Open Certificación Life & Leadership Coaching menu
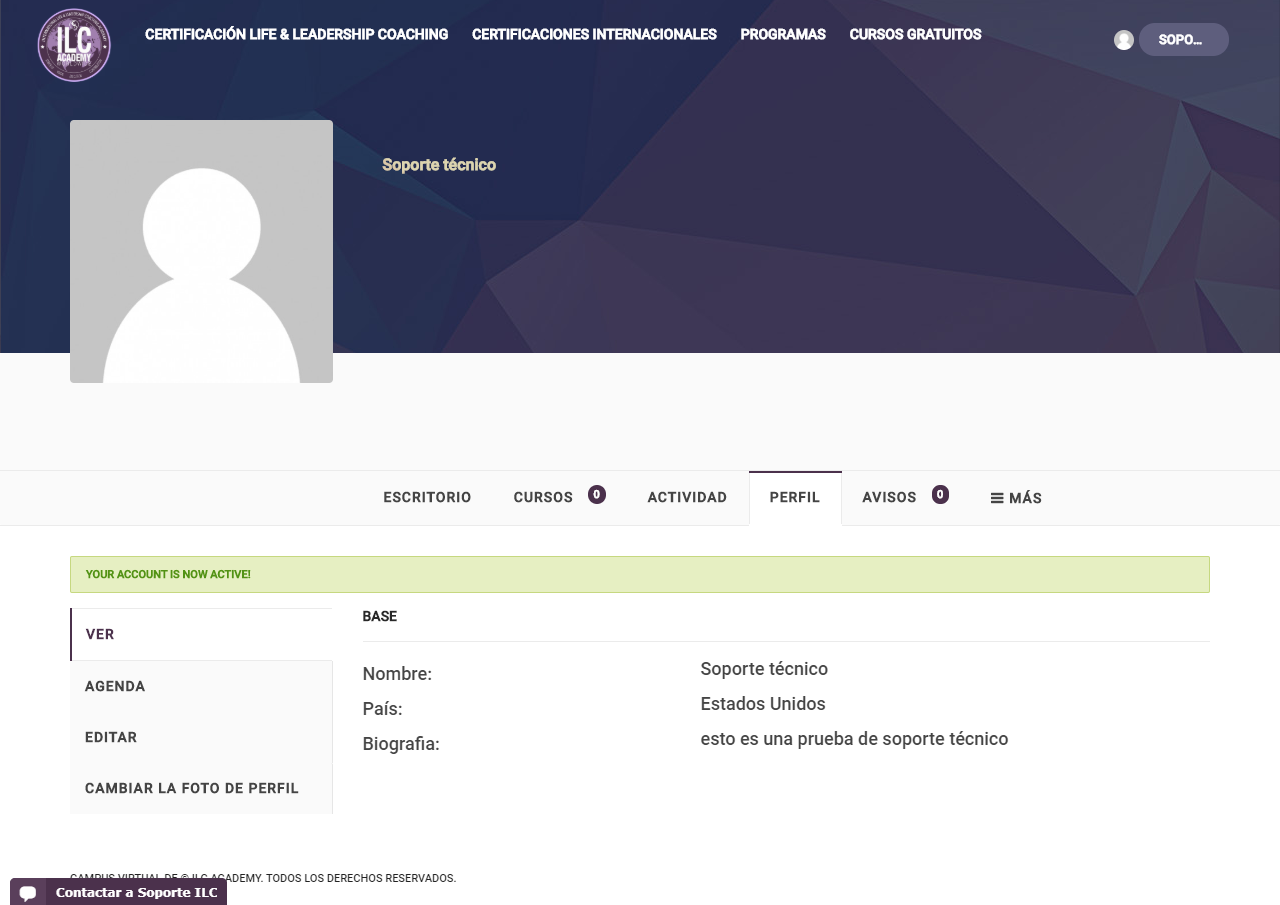 (296, 35)
